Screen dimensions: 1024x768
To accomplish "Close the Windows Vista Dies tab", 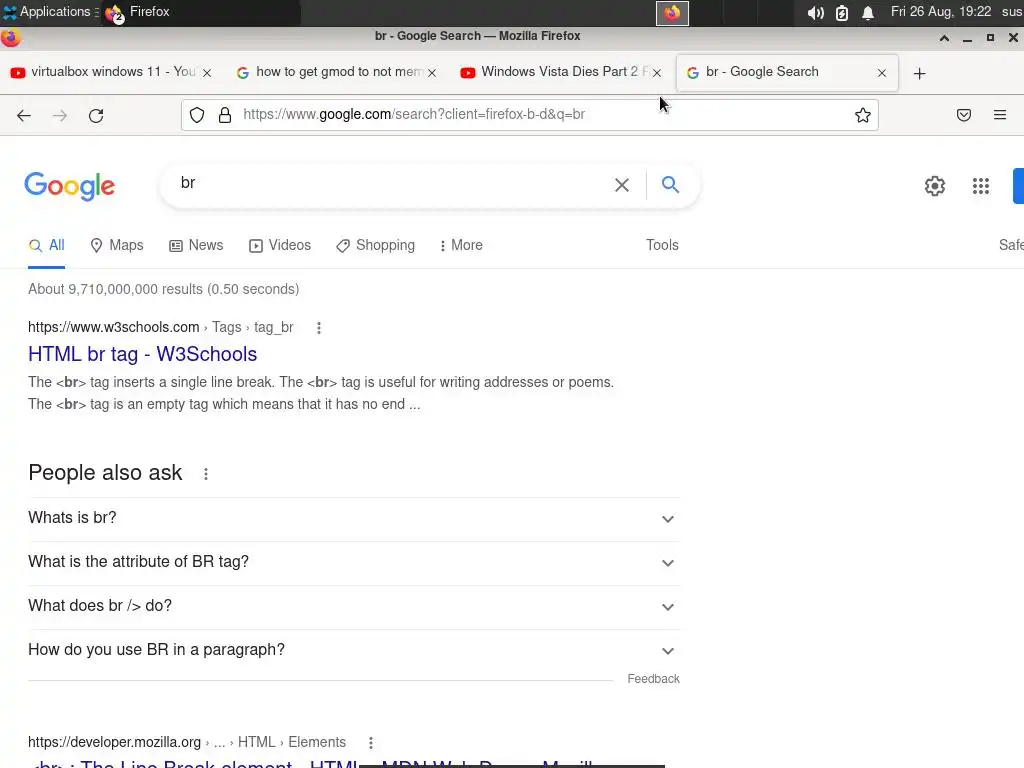I will click(657, 73).
